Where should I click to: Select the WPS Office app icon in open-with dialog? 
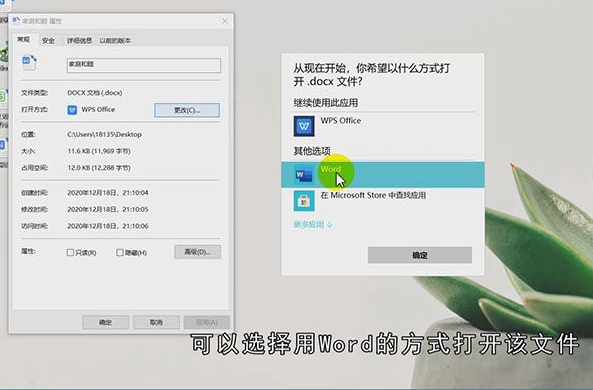click(304, 126)
